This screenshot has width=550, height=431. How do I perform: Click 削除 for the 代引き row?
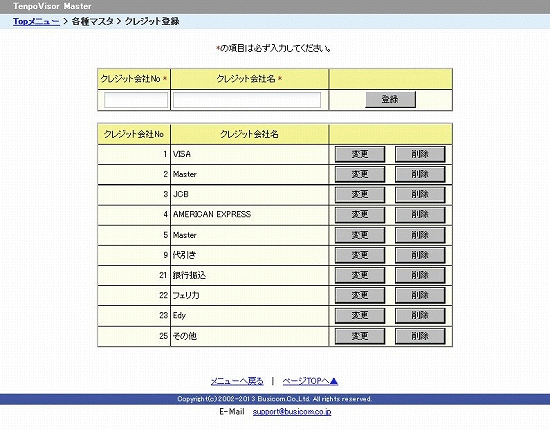(420, 255)
